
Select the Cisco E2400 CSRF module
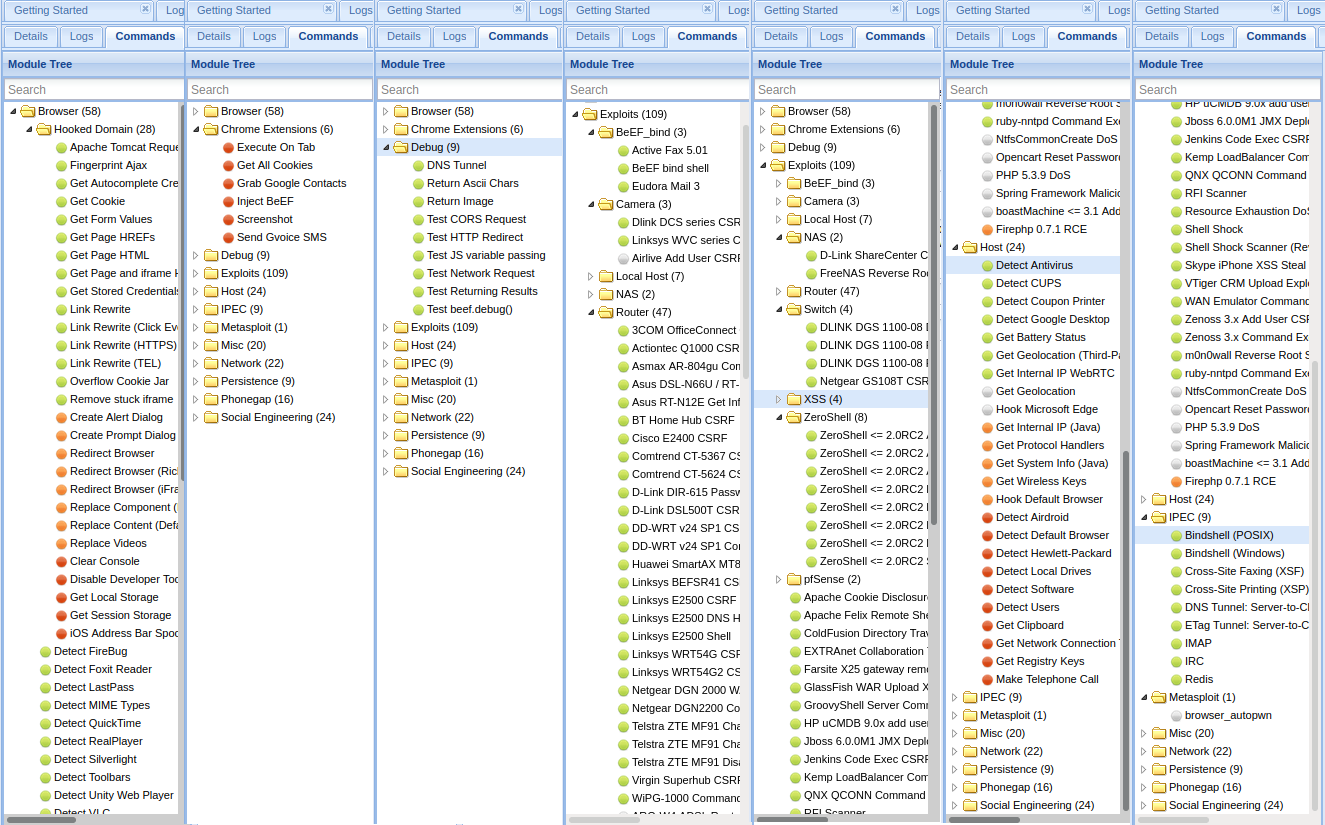(x=679, y=438)
